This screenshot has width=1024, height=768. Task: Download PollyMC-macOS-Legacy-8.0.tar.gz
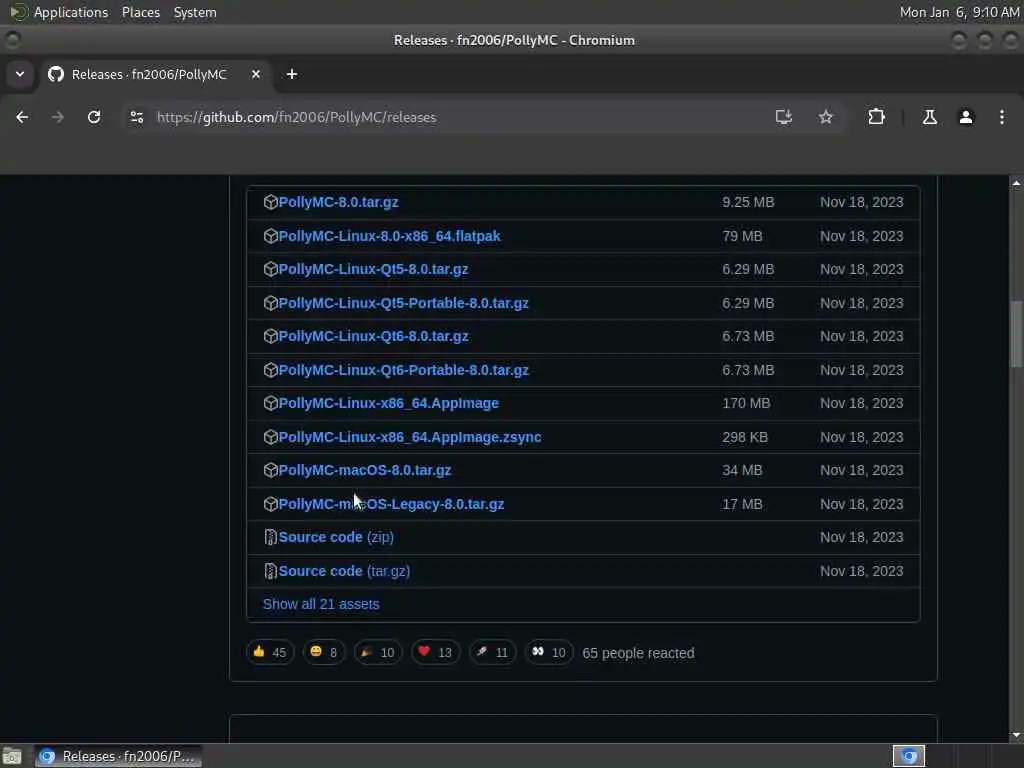tap(391, 504)
